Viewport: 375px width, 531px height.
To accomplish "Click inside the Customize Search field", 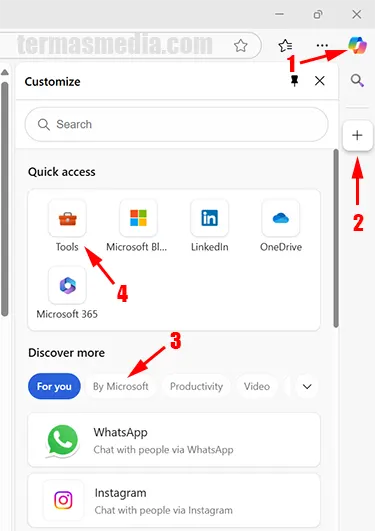I will tap(176, 124).
